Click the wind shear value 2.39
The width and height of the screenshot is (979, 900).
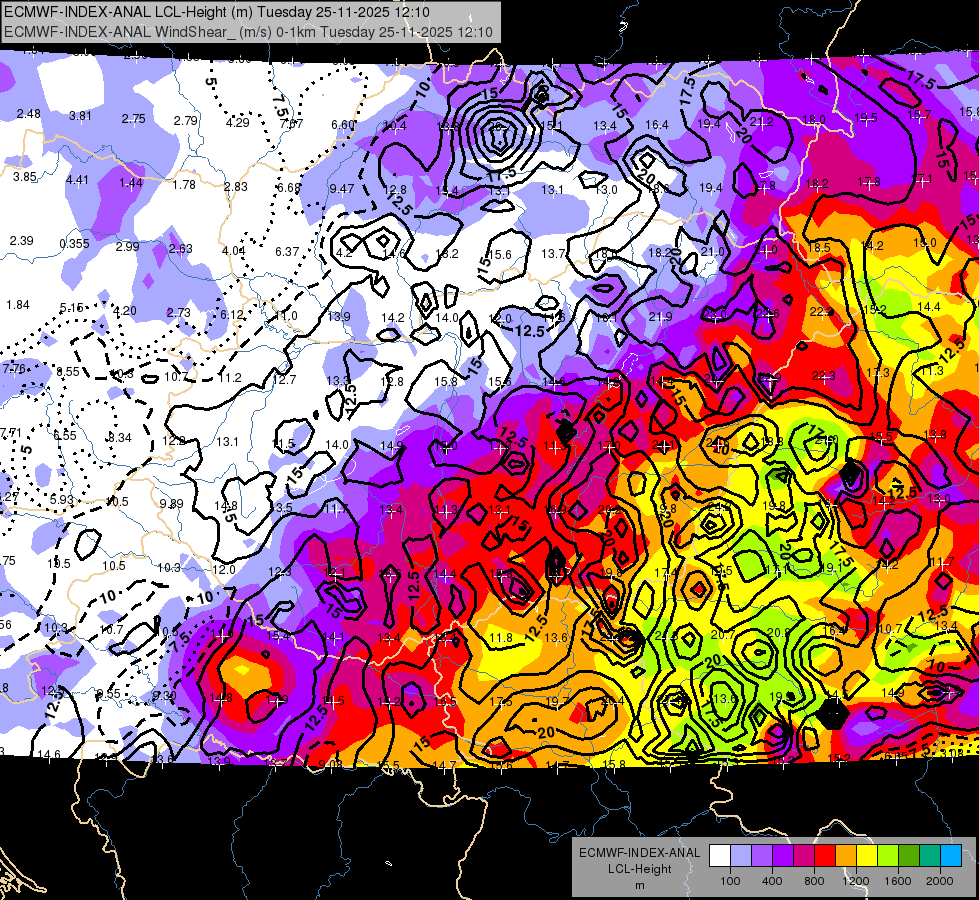[21, 240]
